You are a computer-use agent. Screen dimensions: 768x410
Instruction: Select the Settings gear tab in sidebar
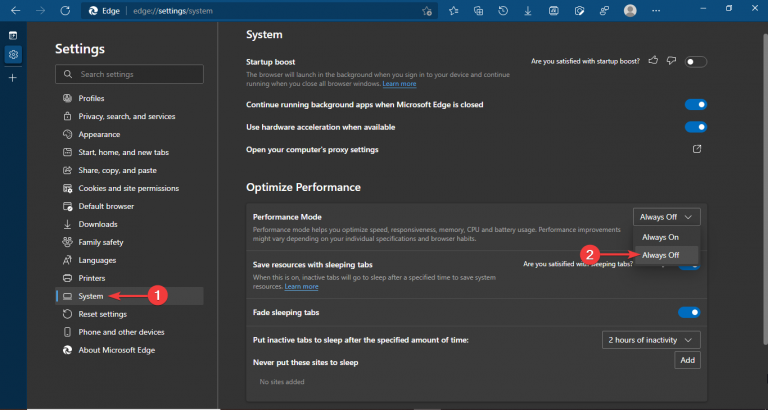coord(13,54)
